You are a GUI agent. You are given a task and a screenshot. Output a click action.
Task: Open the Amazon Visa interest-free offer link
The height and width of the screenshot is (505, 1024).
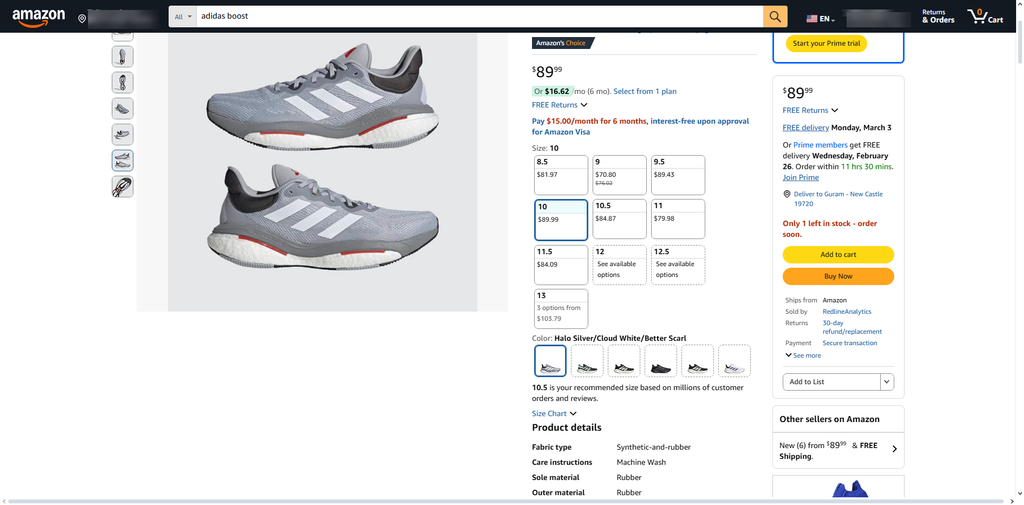pyautogui.click(x=641, y=126)
